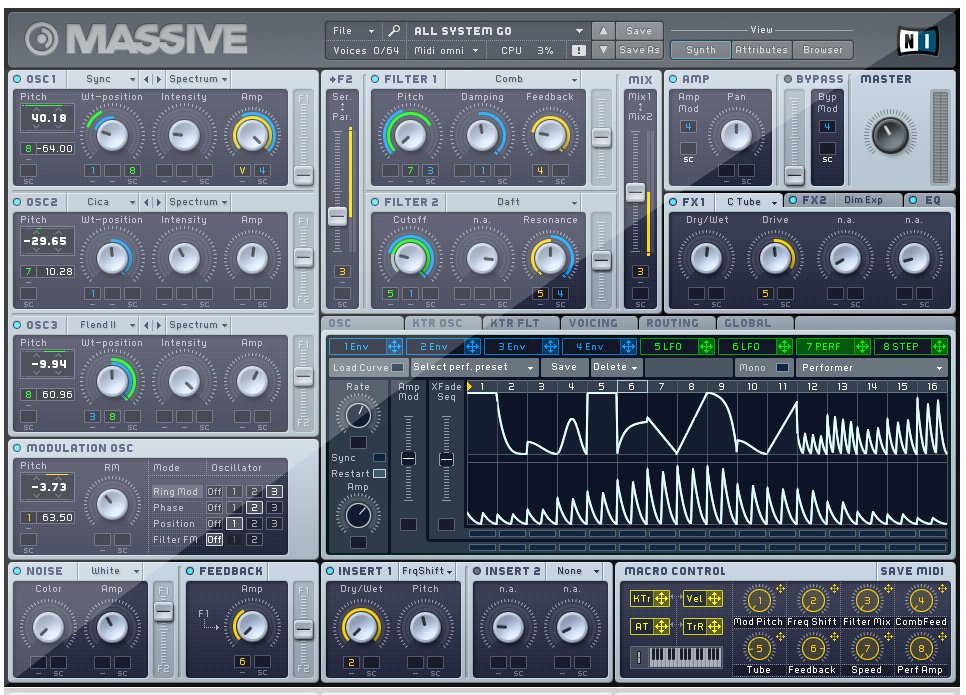Click the Save As button
Viewport: 966px width, 695px height.
point(639,50)
